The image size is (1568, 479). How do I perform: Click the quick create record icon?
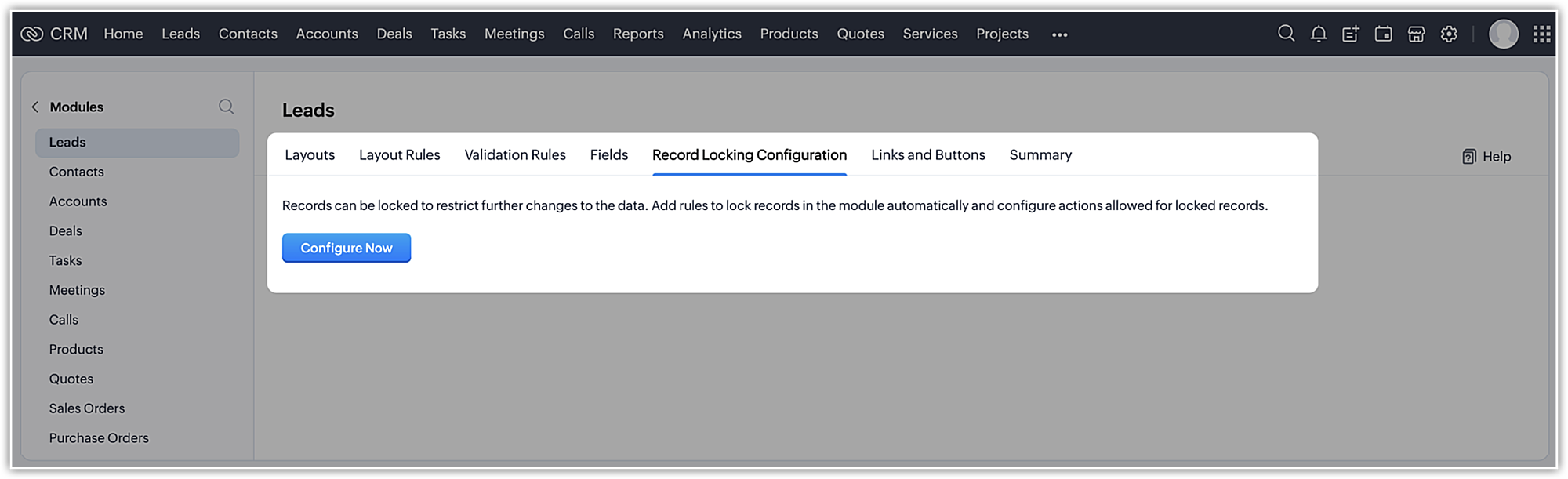pyautogui.click(x=1350, y=34)
